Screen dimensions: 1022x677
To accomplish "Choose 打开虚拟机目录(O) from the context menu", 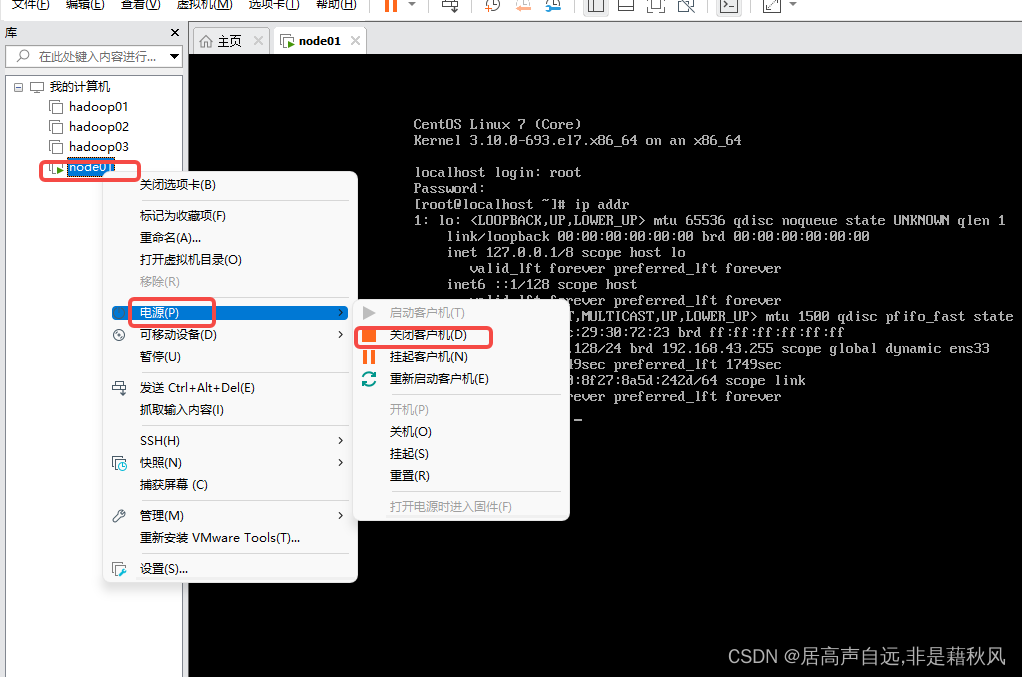I will pyautogui.click(x=190, y=260).
